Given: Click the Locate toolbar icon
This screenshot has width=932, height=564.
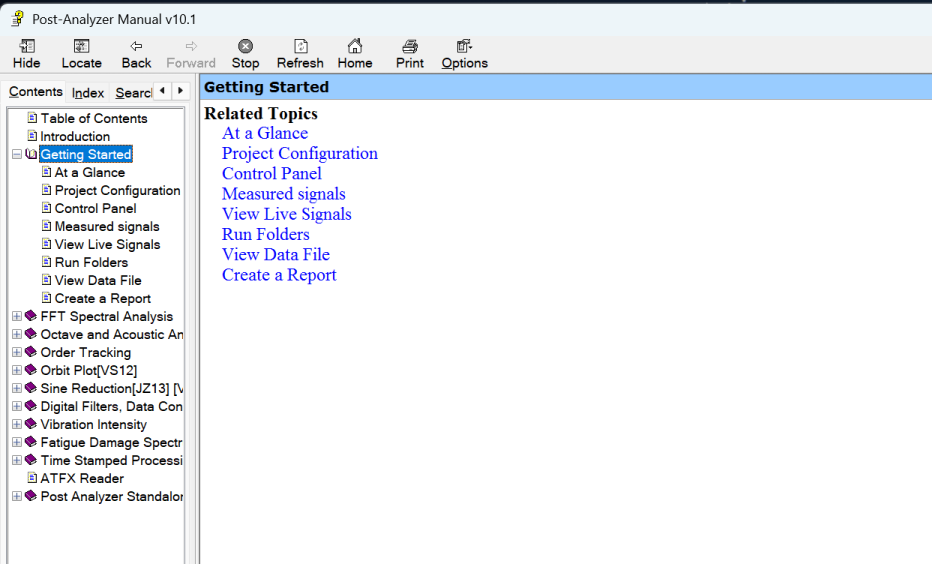Looking at the screenshot, I should [82, 47].
